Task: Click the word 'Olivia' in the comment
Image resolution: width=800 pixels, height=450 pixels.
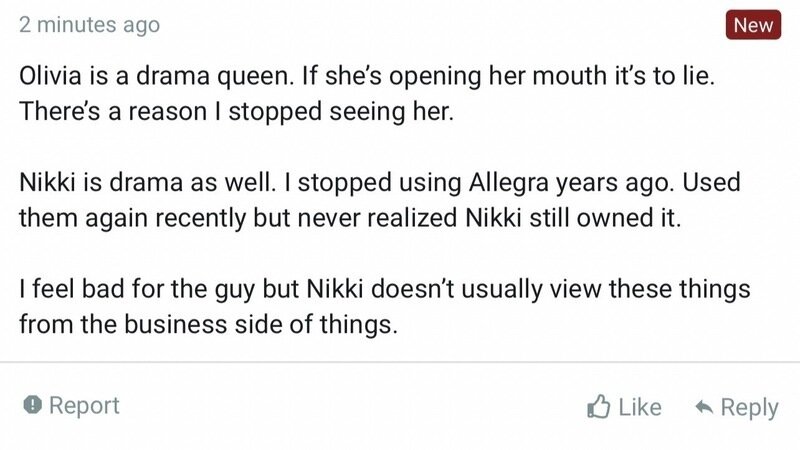Action: pos(51,77)
